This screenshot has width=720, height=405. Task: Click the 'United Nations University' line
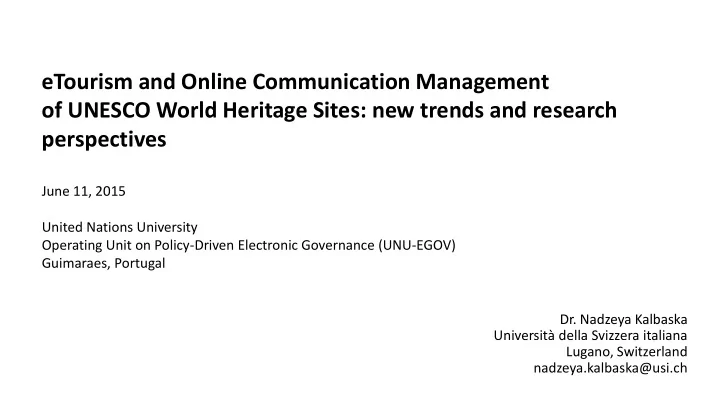pos(119,227)
